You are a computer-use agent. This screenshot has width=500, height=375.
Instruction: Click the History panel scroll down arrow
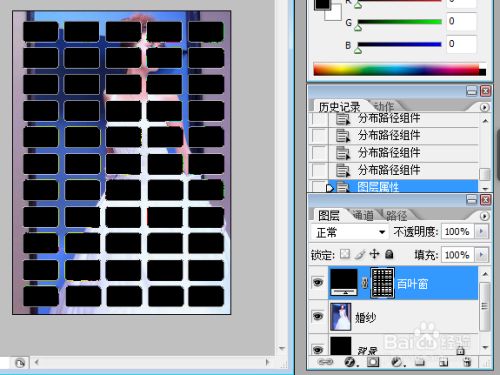[x=485, y=188]
